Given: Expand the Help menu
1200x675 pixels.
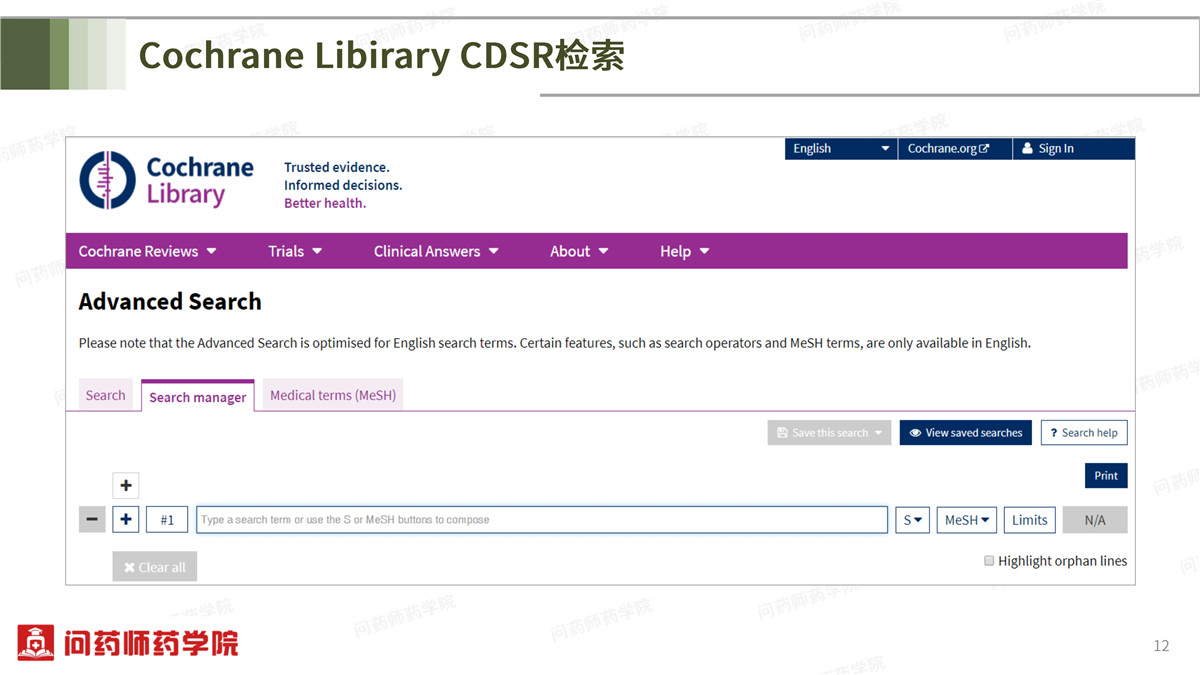Looking at the screenshot, I should [x=684, y=251].
